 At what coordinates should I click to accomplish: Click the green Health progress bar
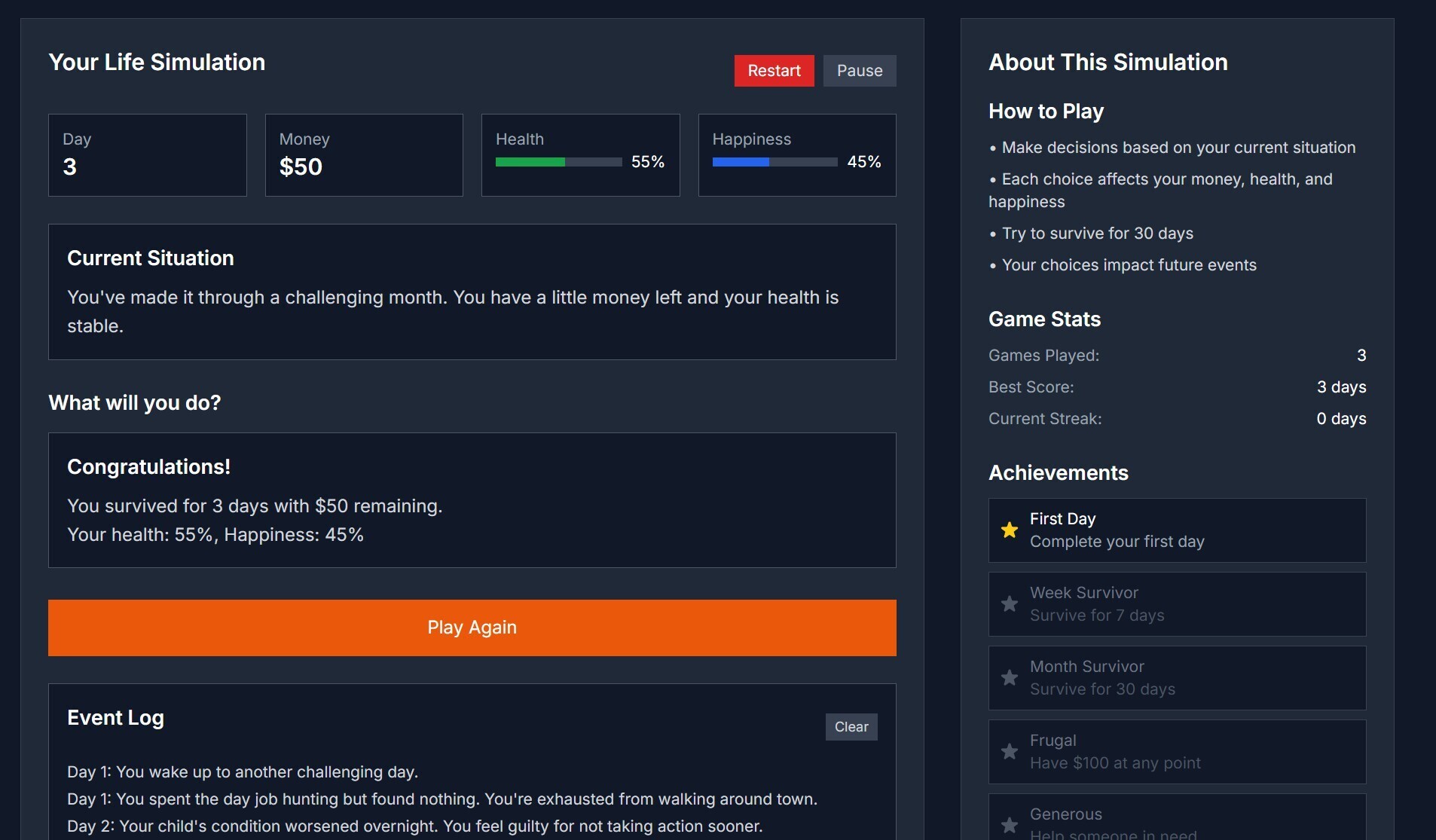(558, 162)
